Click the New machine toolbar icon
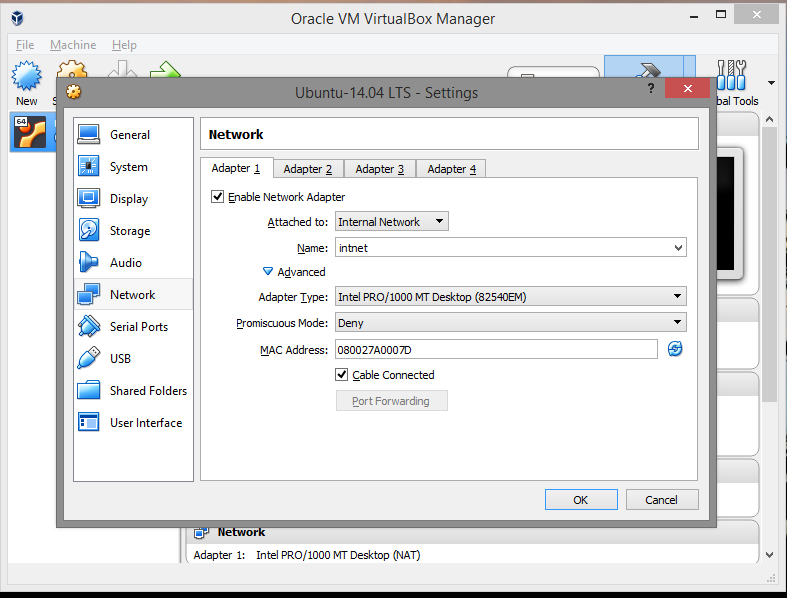The height and width of the screenshot is (598, 787). (x=26, y=76)
